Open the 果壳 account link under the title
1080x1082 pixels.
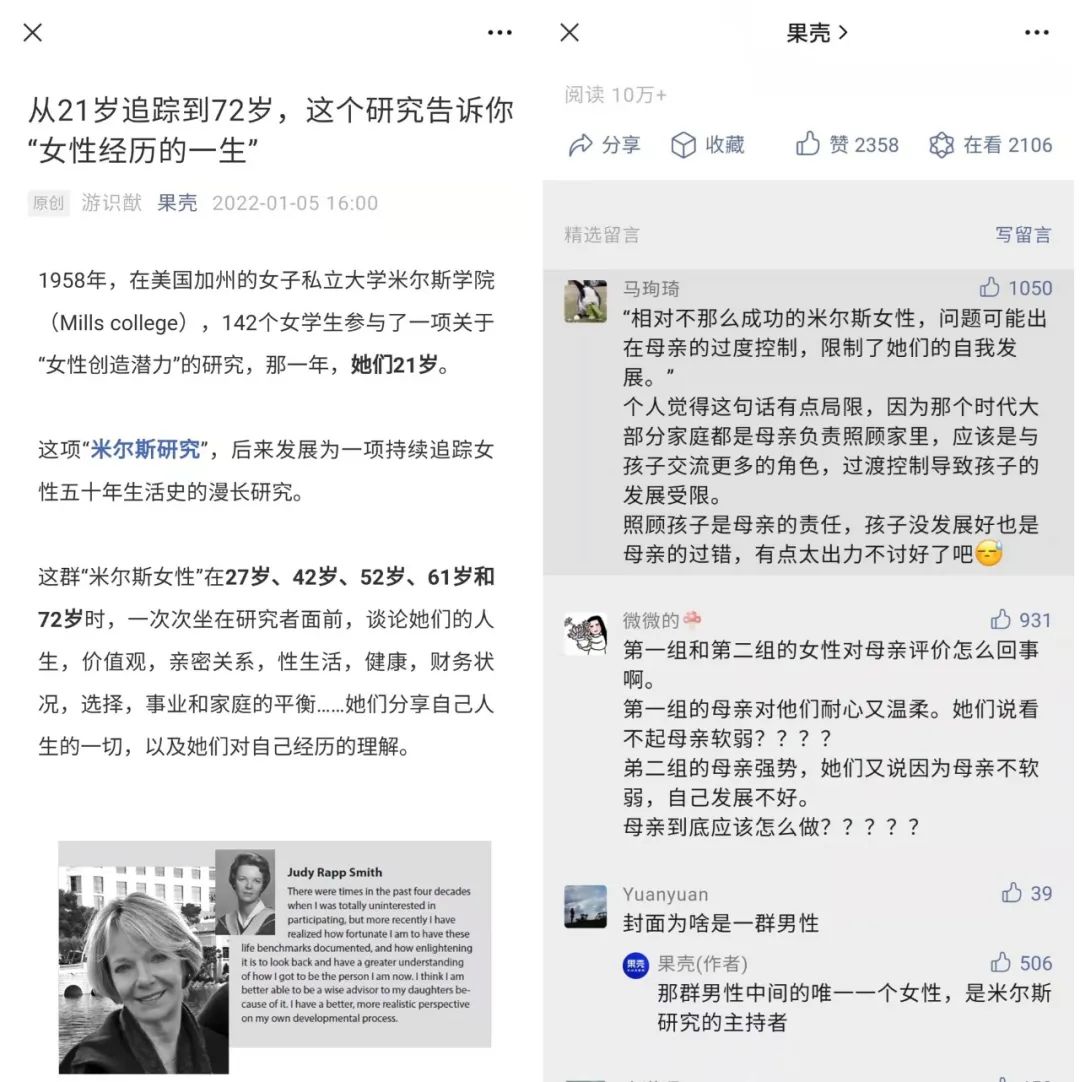point(177,203)
